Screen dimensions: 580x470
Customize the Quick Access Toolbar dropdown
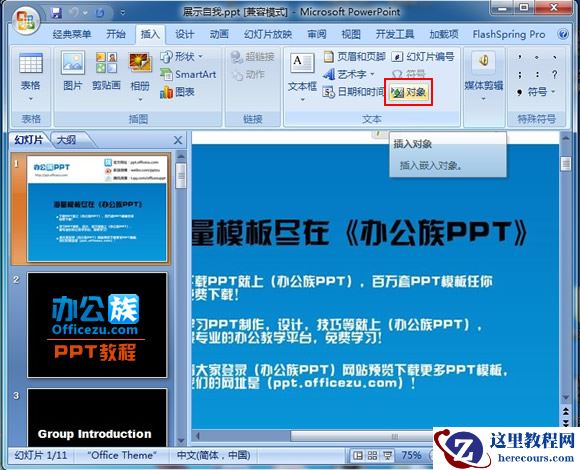pos(122,13)
